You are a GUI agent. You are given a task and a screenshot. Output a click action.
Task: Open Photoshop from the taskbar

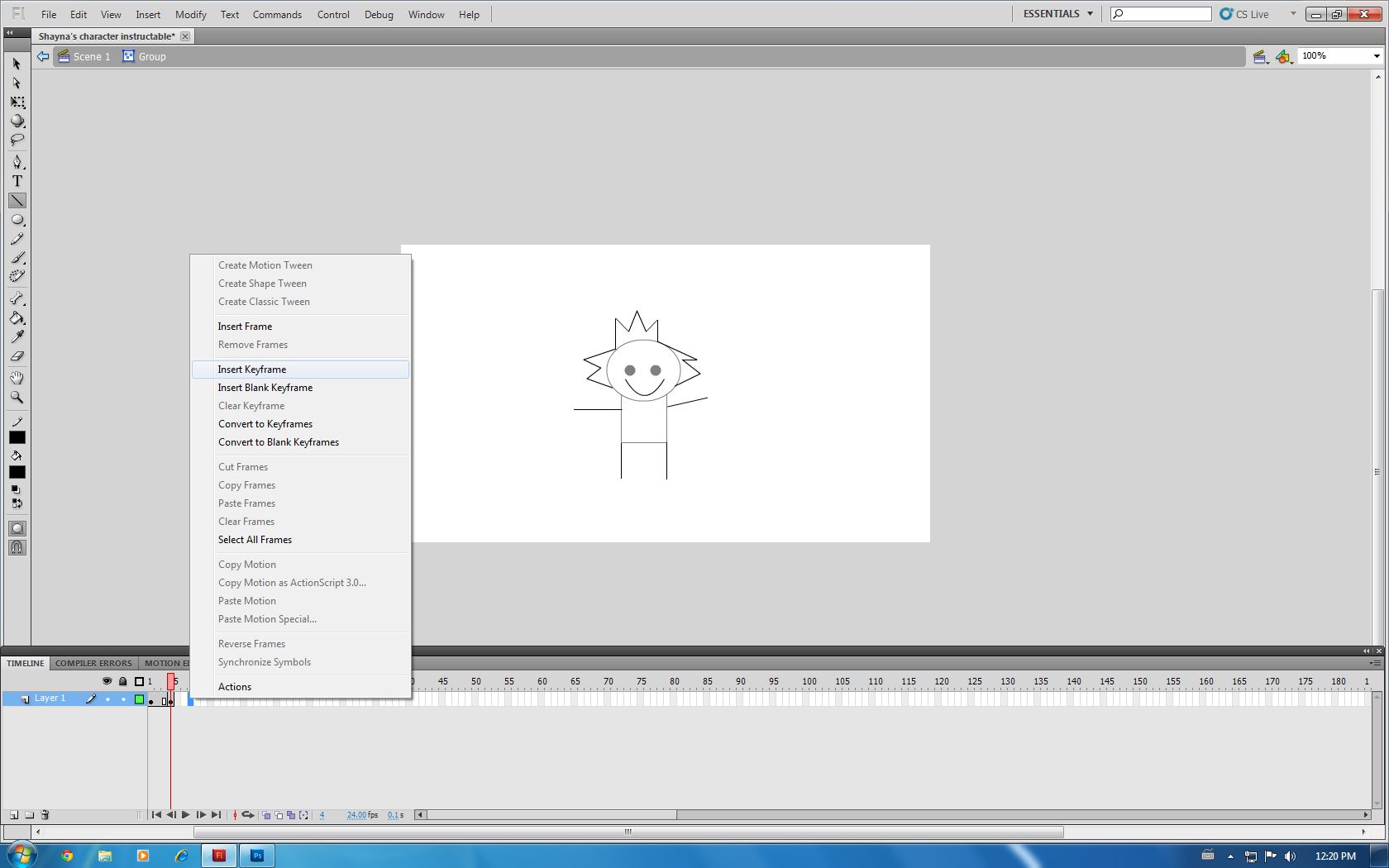(257, 856)
